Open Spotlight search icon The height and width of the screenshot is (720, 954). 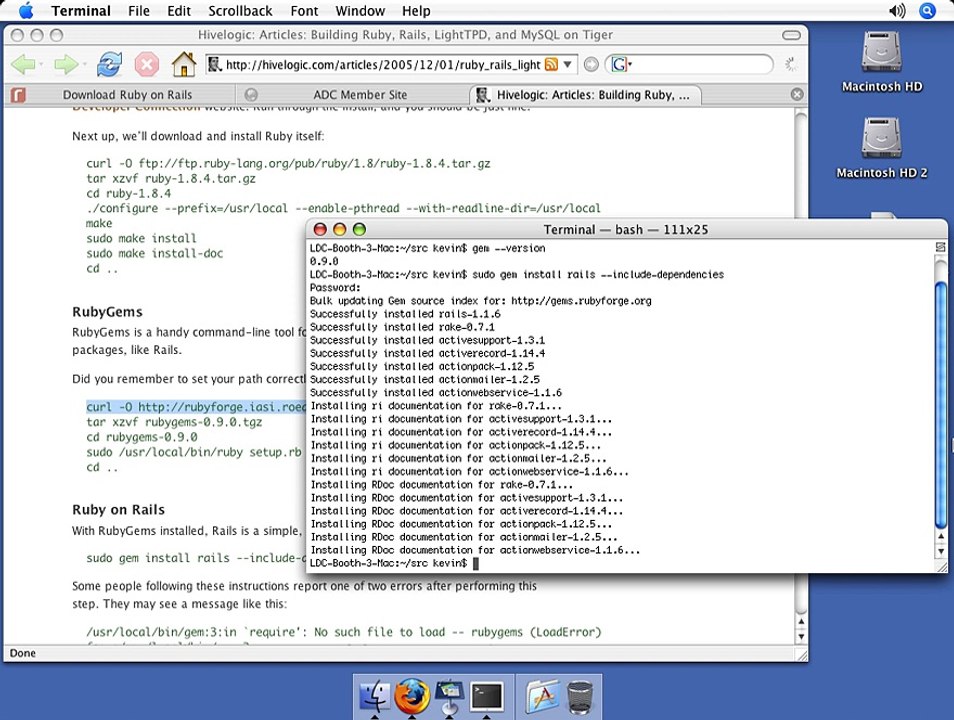click(x=927, y=11)
